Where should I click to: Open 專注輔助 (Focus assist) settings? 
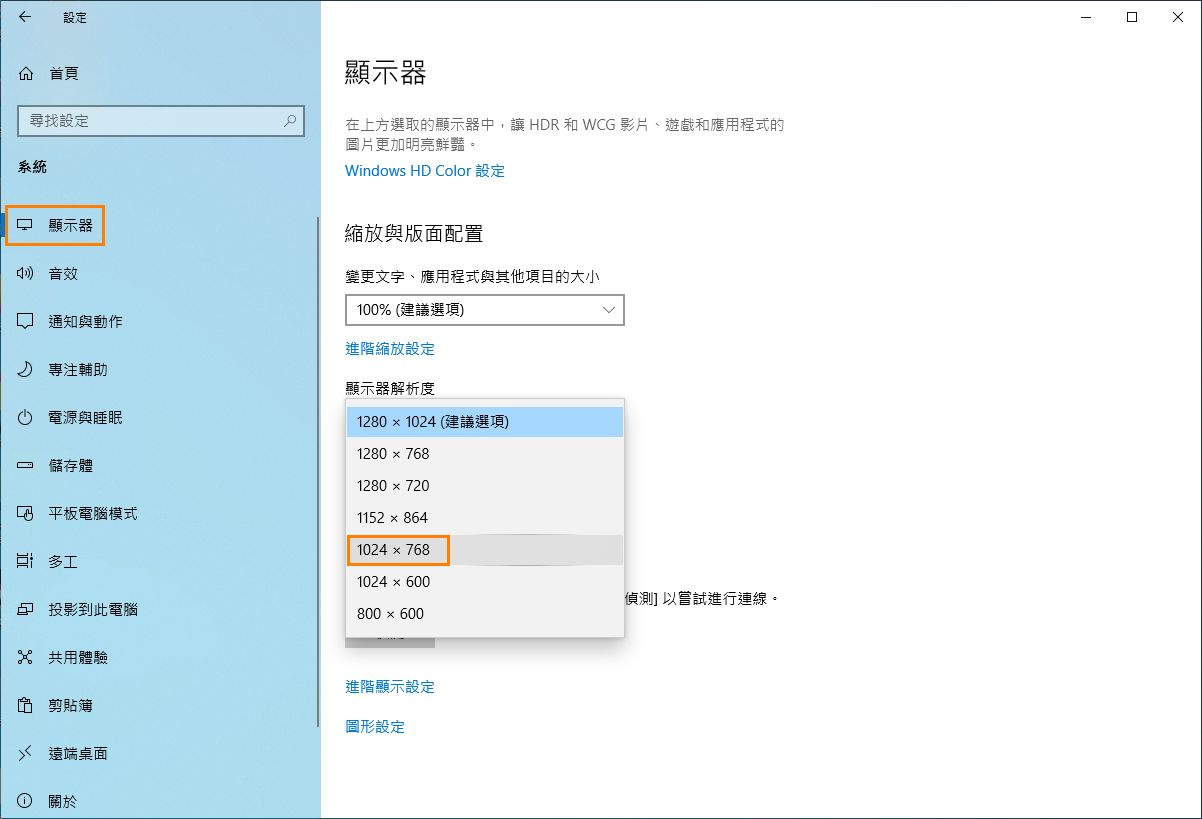(x=62, y=369)
